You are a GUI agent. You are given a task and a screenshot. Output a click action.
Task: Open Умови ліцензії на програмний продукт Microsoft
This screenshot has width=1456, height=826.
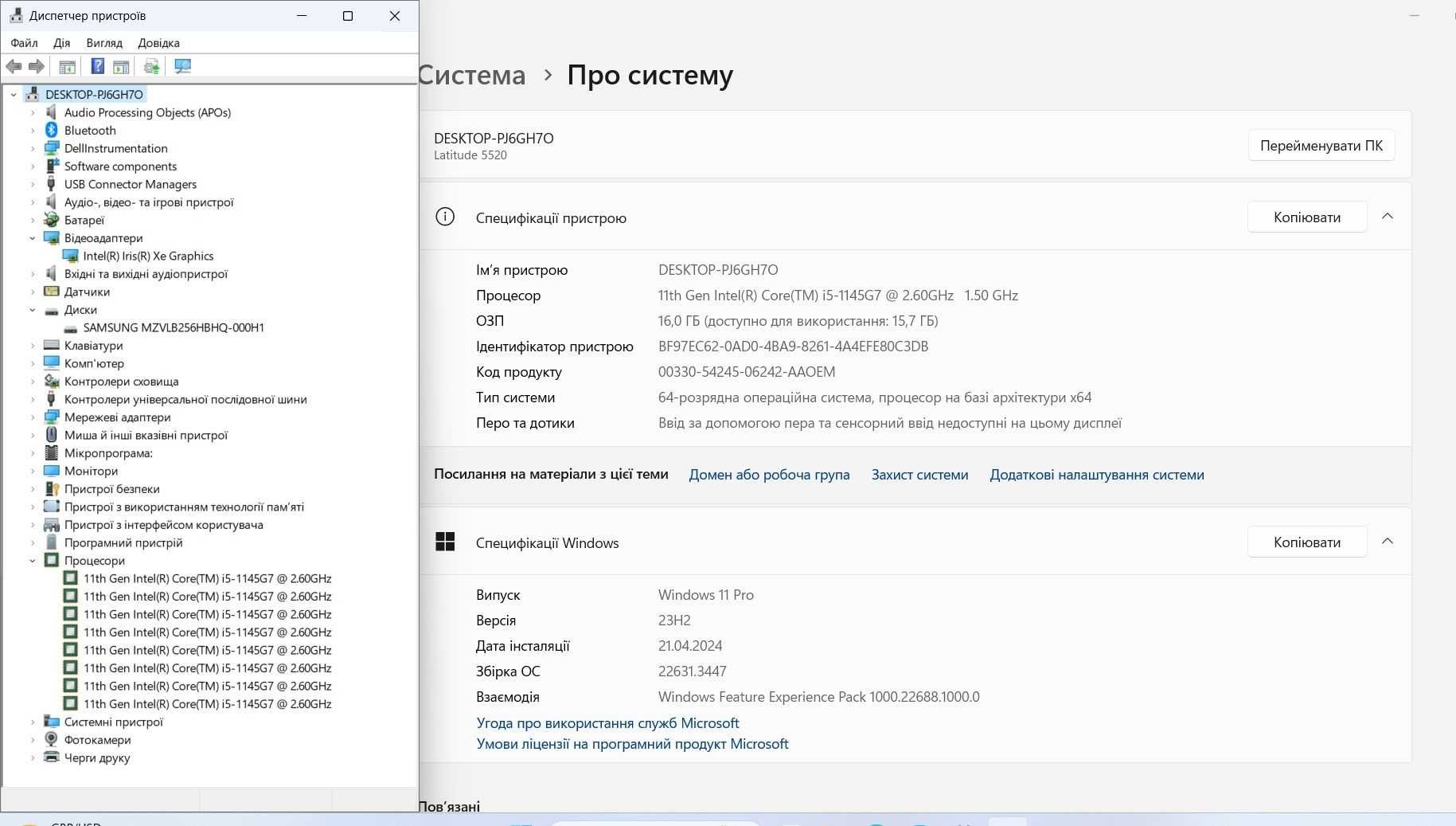point(632,744)
